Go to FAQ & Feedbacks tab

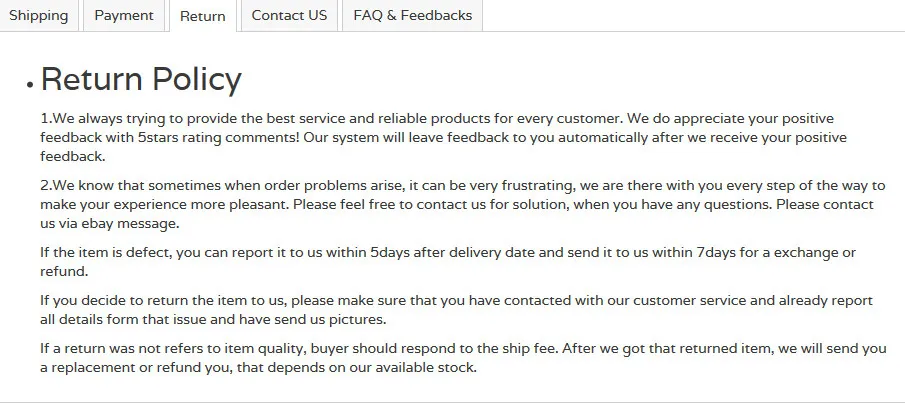pos(413,16)
